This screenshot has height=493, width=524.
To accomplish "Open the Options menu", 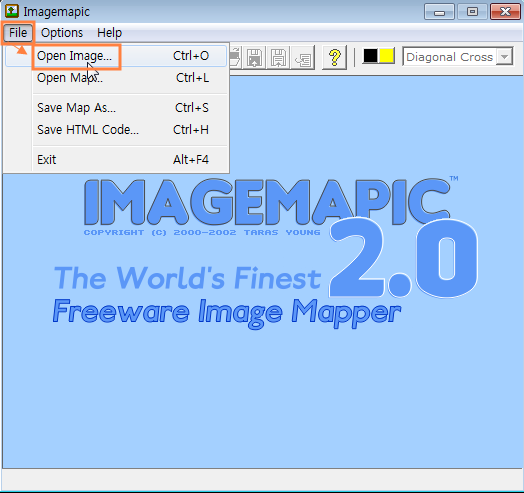I will [x=62, y=33].
